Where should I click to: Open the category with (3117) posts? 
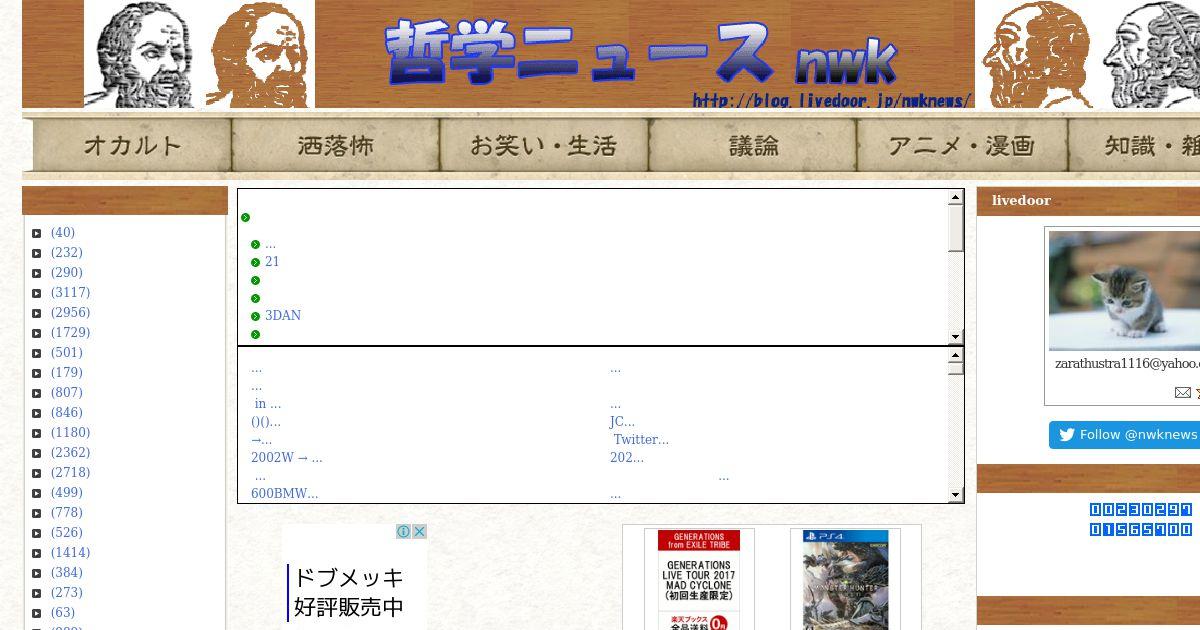tap(71, 293)
